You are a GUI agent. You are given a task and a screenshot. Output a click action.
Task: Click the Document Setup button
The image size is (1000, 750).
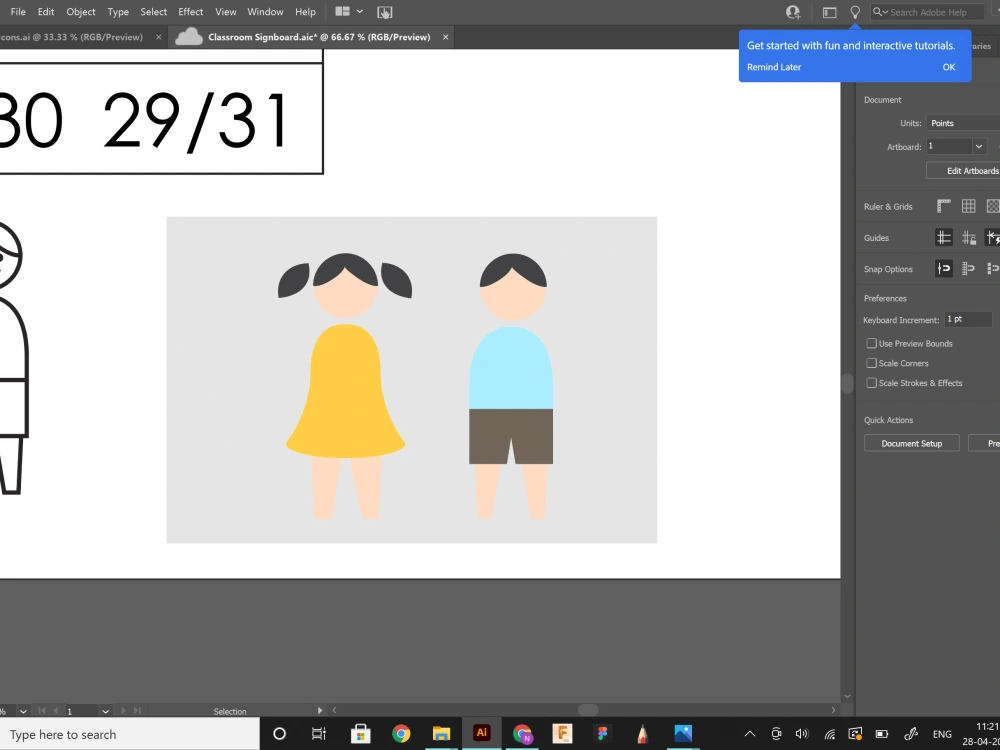click(911, 443)
